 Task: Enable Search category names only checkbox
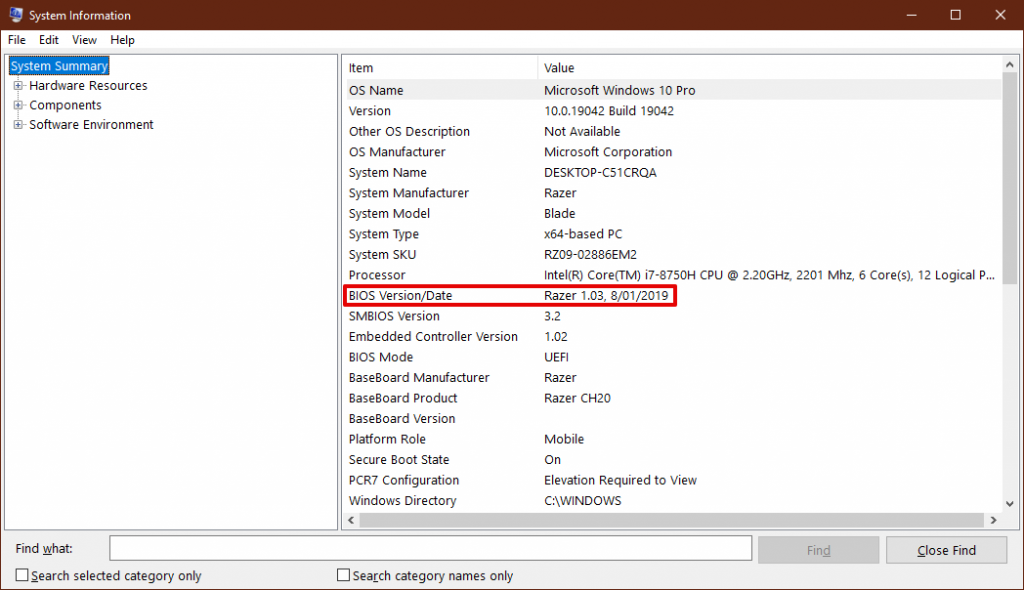[344, 575]
